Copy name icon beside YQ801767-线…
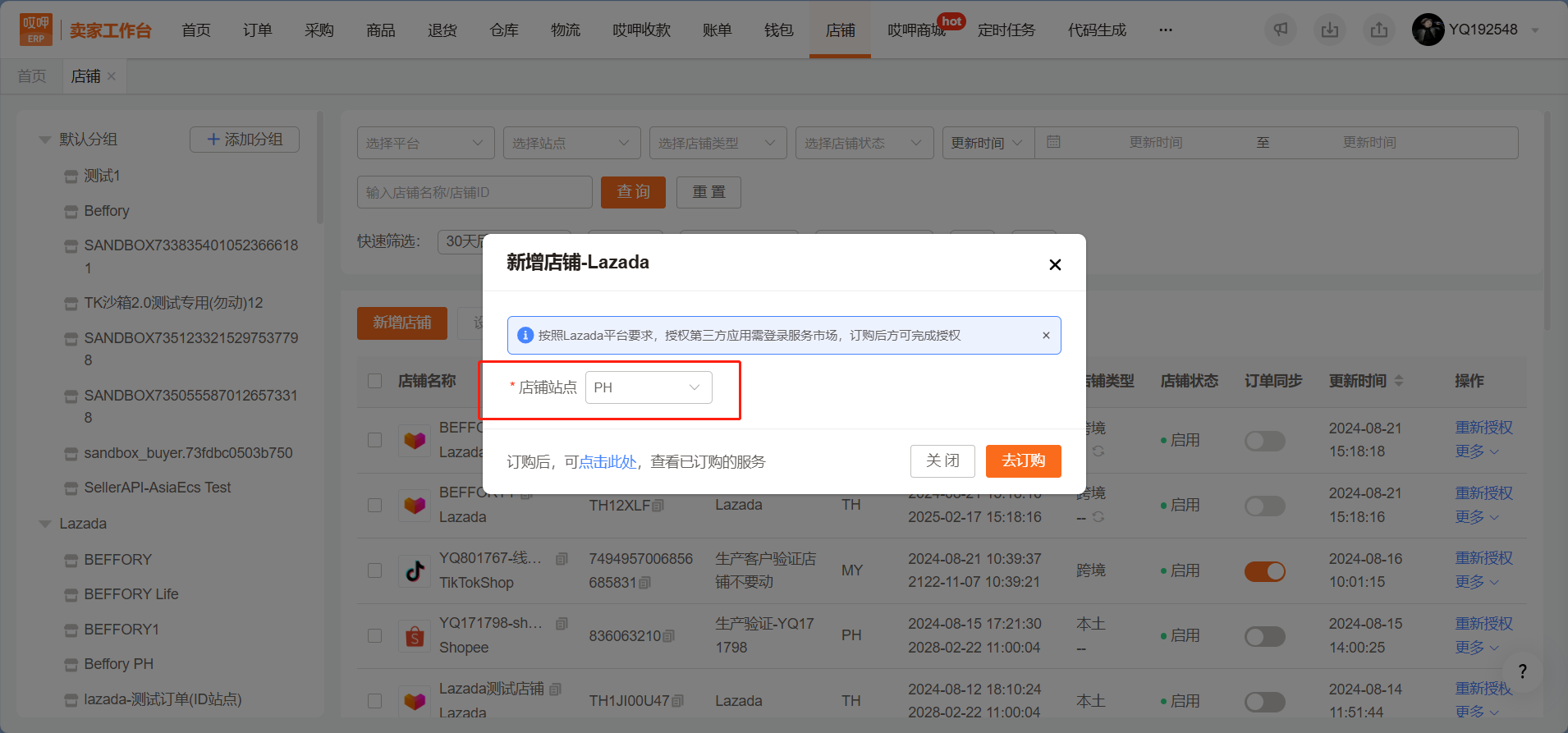1568x733 pixels. pos(562,559)
